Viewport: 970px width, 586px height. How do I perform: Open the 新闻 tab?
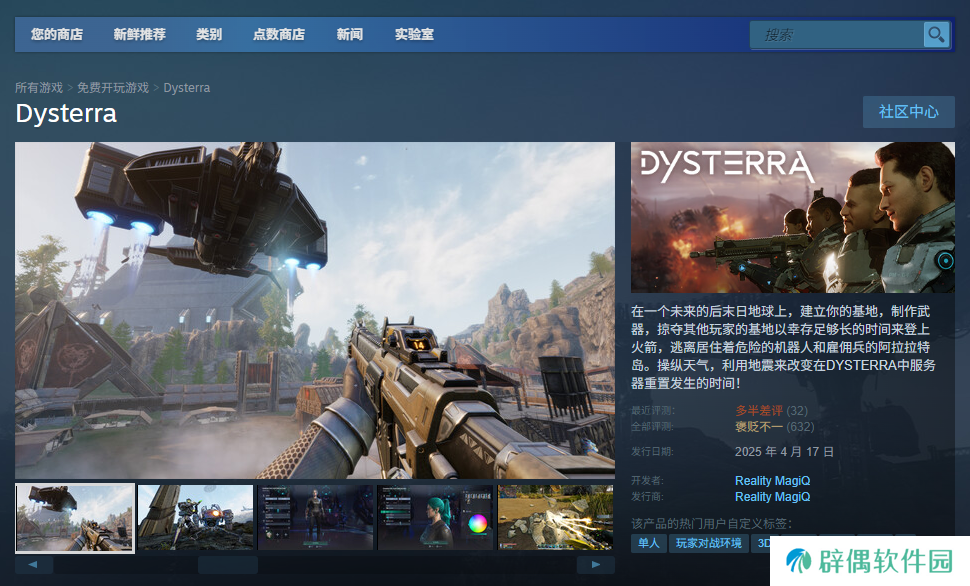350,34
